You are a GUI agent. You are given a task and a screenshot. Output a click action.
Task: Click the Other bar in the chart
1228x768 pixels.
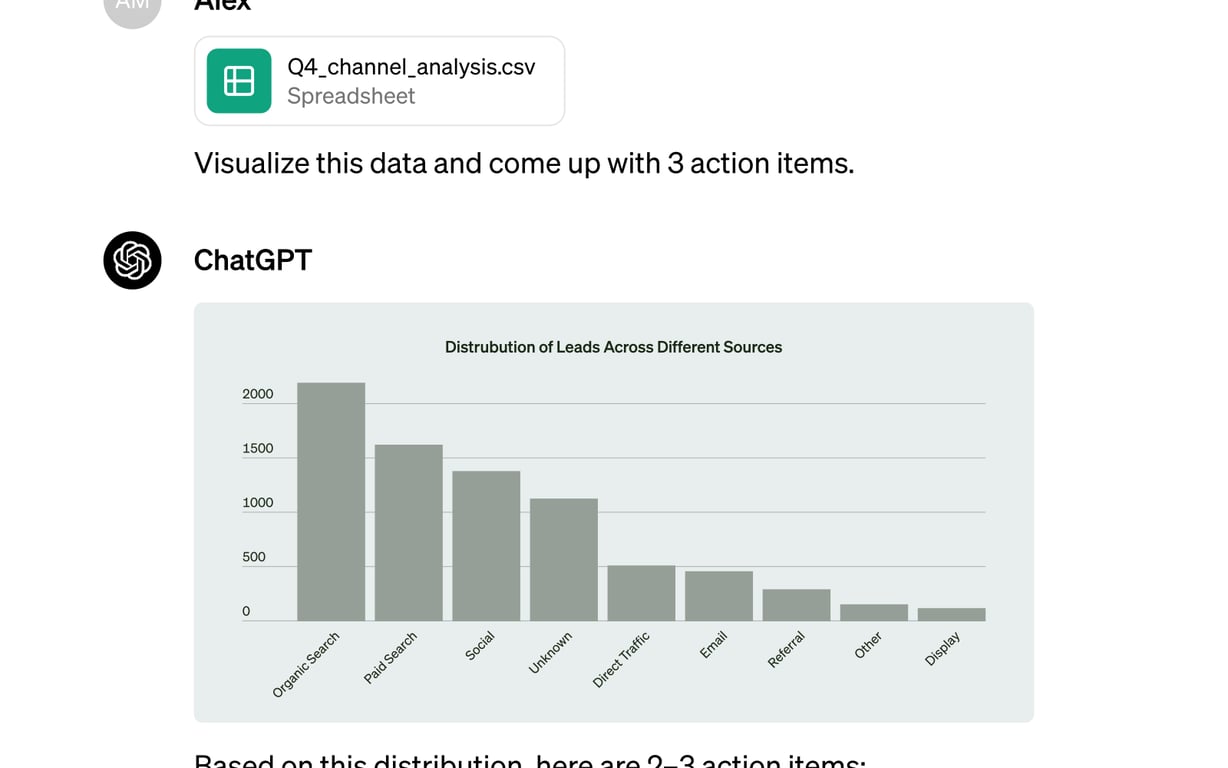[874, 611]
